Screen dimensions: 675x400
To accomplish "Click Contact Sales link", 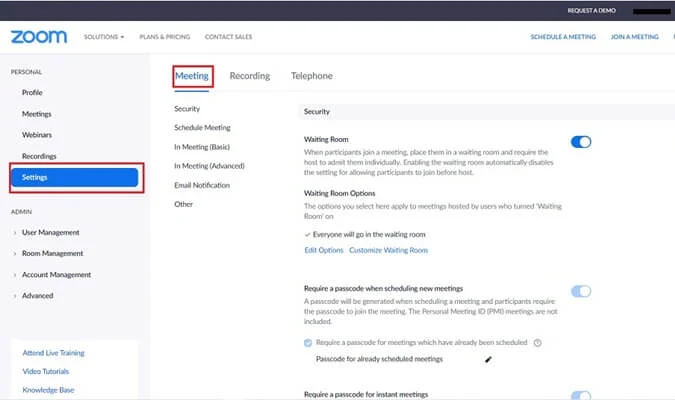I will (229, 37).
